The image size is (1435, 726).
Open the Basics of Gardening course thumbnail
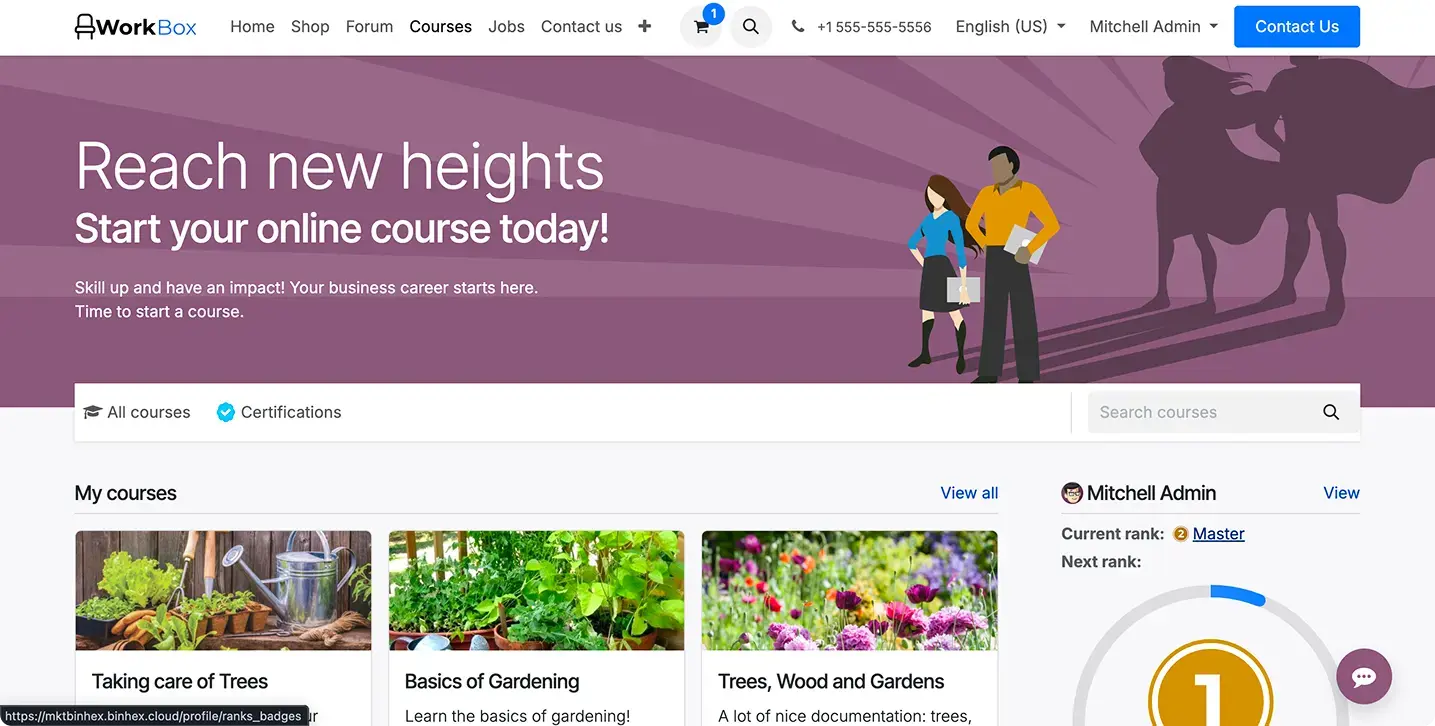(536, 590)
